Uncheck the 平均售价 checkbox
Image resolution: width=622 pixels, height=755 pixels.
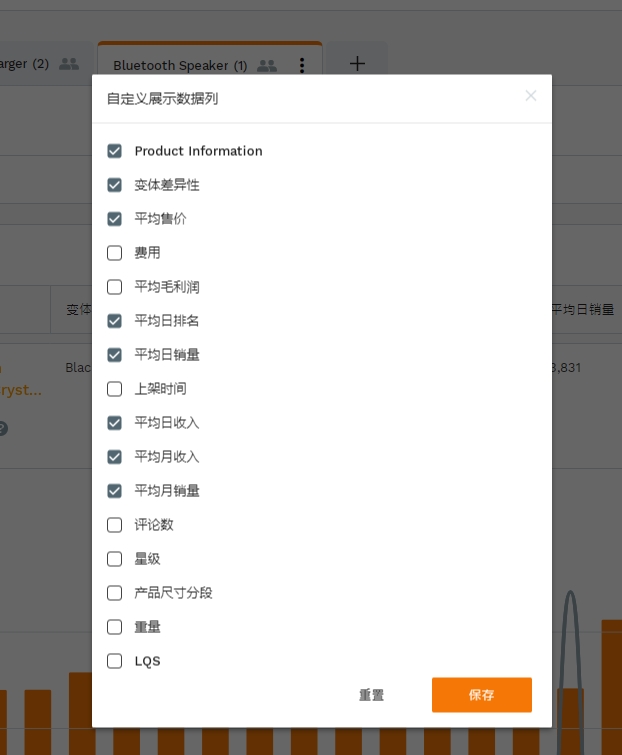115,219
